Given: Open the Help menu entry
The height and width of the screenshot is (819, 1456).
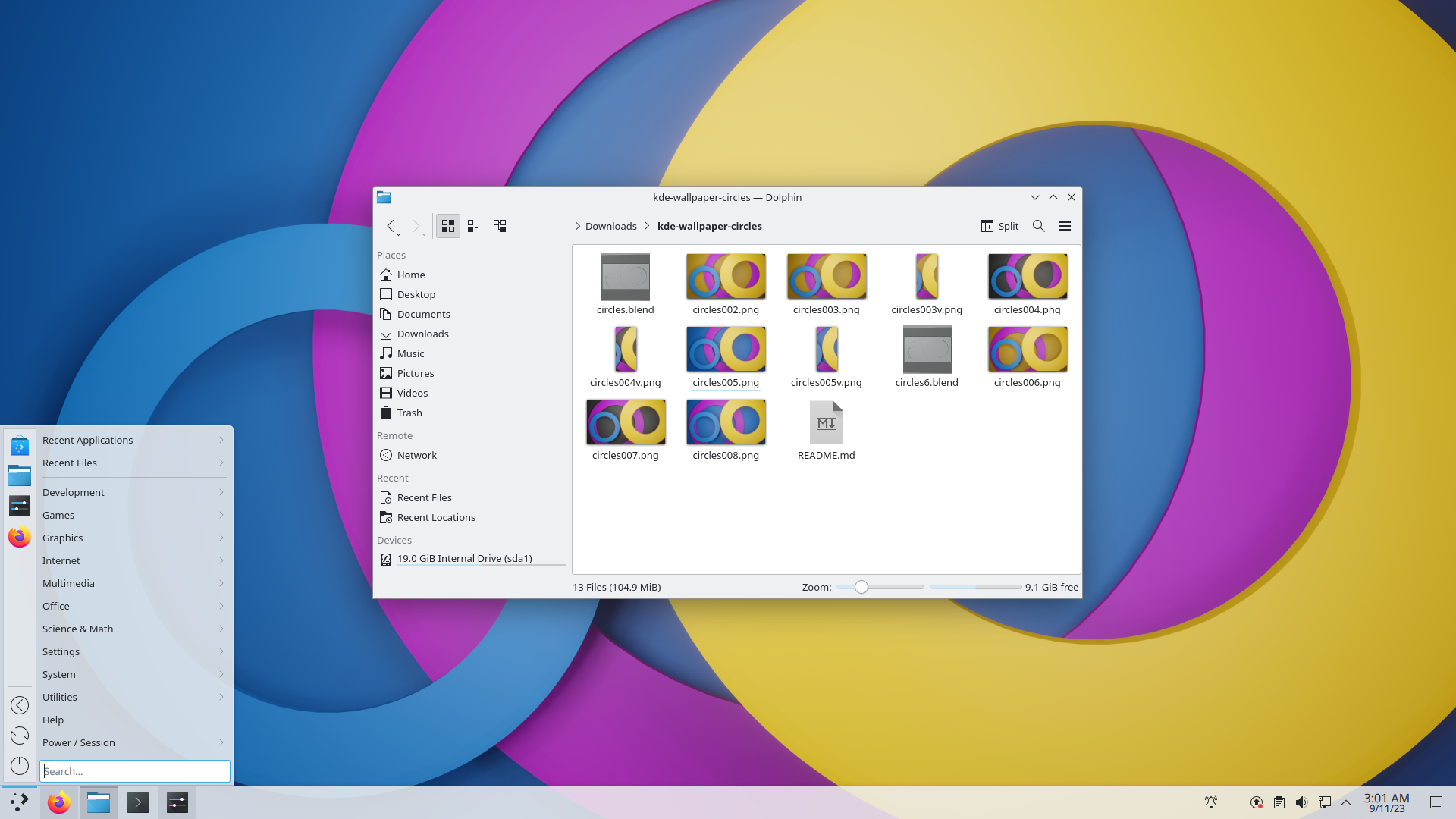Looking at the screenshot, I should [133, 720].
